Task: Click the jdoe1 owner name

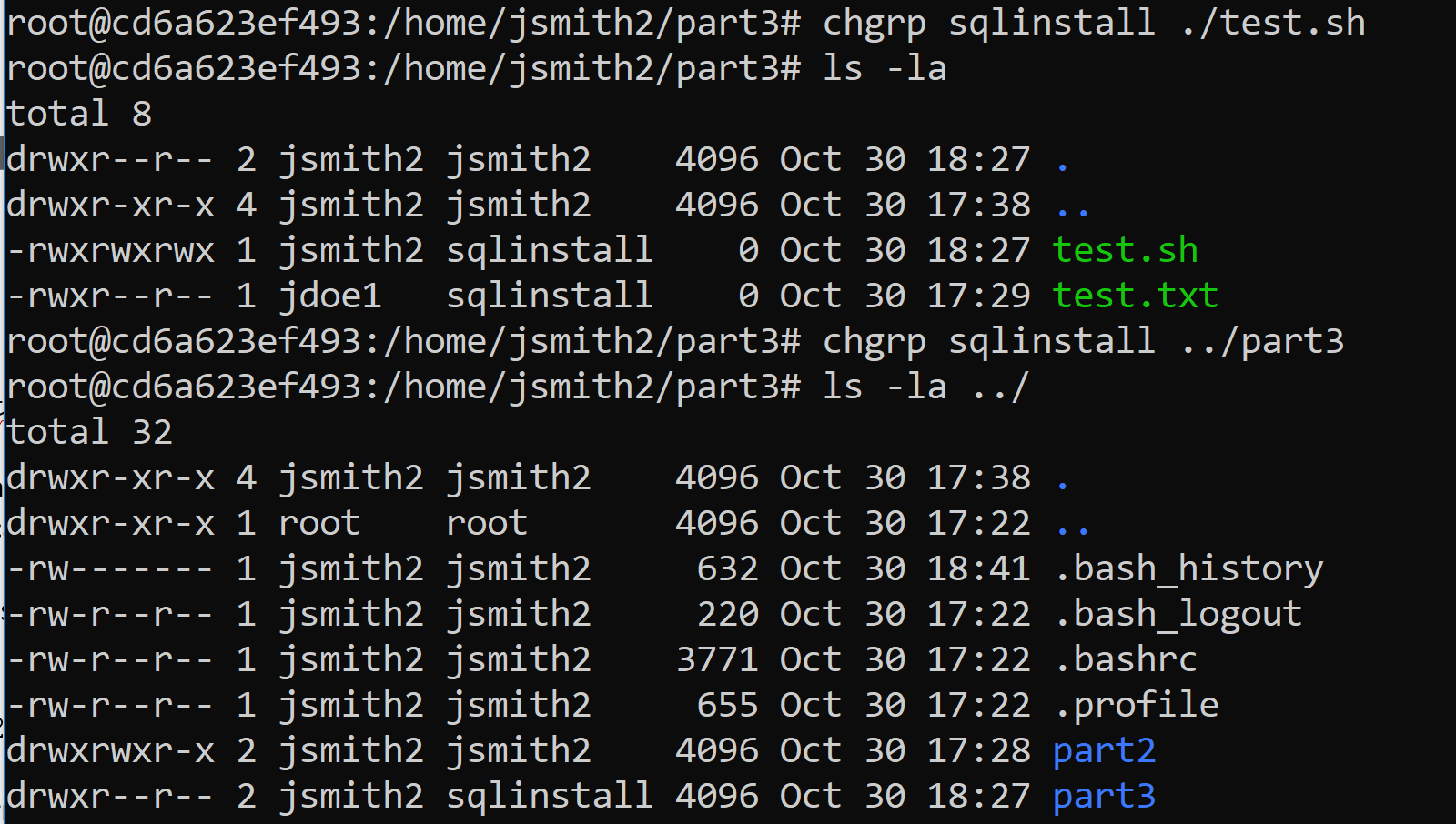Action: point(329,296)
